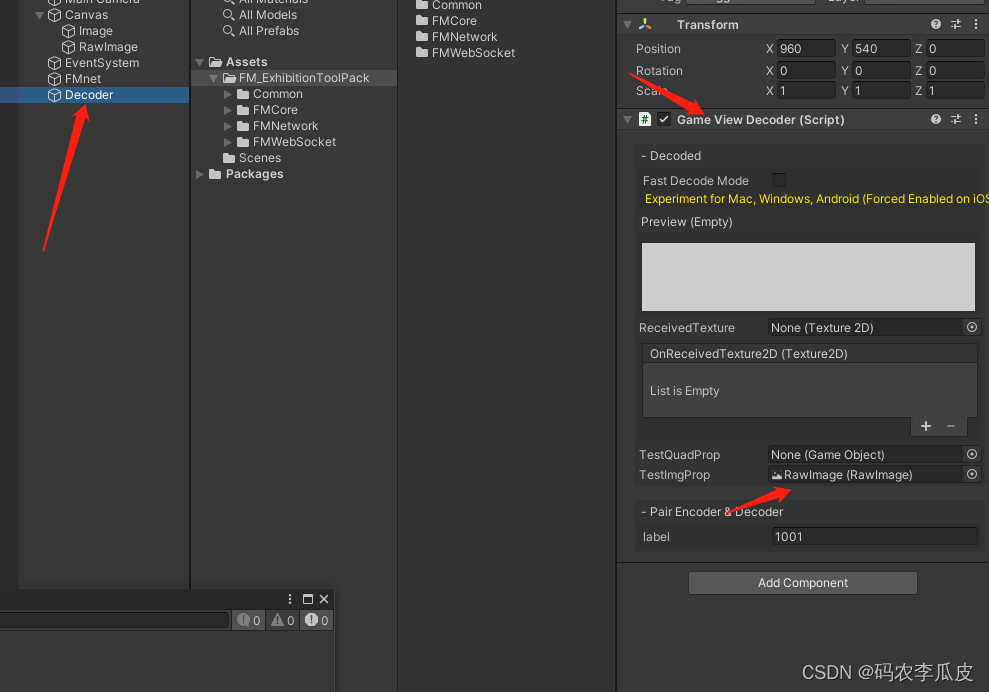Collapse Canvas in the Hierarchy
Image resolution: width=989 pixels, height=692 pixels.
pos(38,14)
